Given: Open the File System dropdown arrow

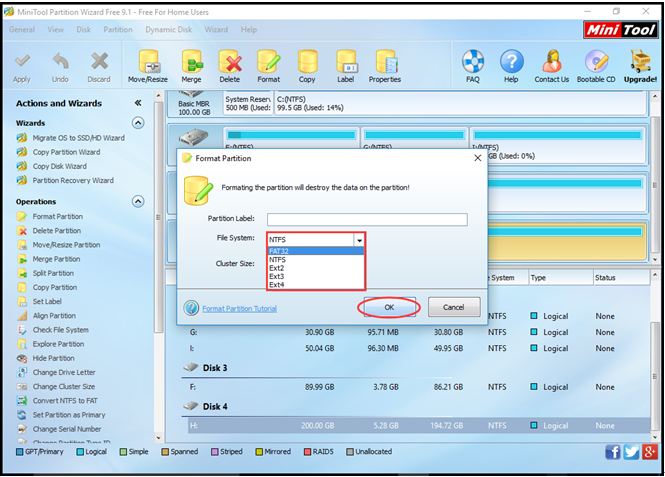Looking at the screenshot, I should (x=359, y=240).
